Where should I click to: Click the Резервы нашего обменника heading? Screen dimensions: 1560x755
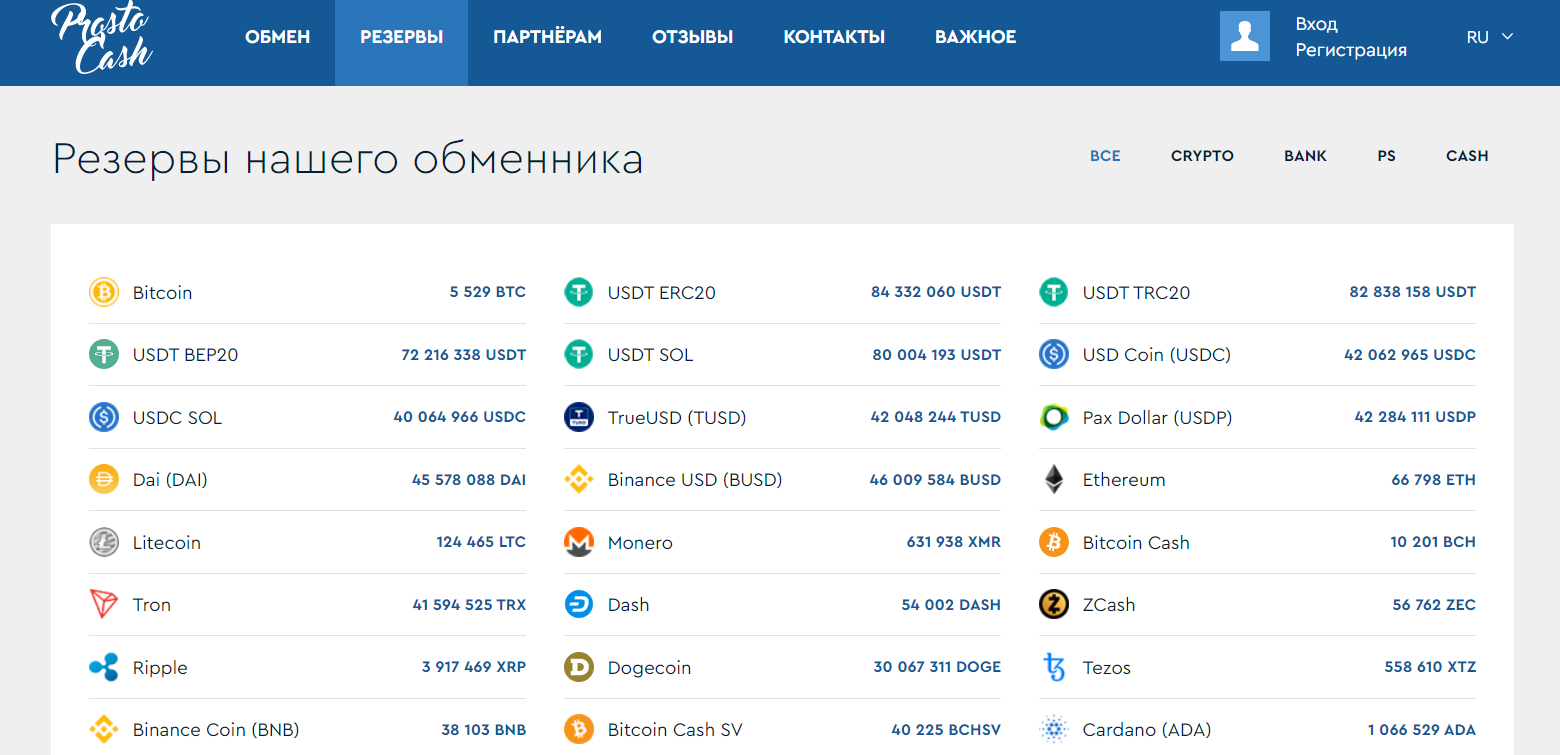click(347, 160)
